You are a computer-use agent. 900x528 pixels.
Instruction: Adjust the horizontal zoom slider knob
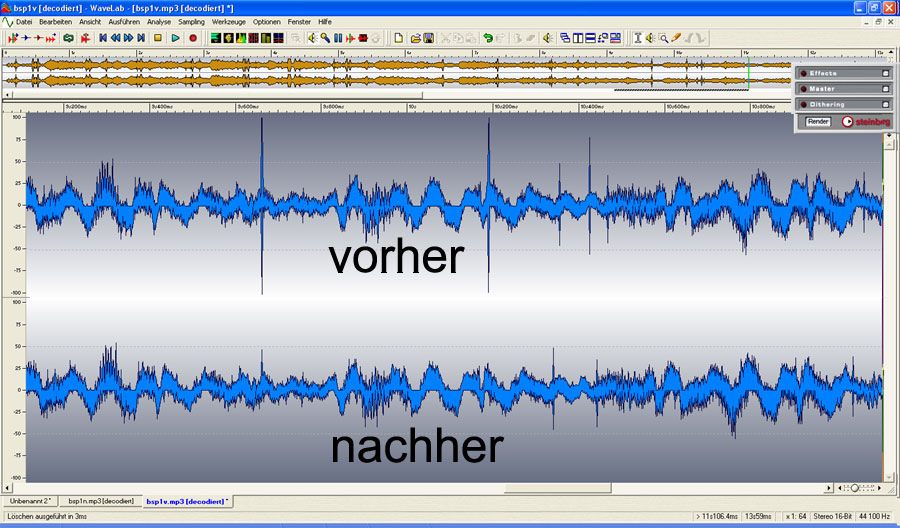point(855,488)
